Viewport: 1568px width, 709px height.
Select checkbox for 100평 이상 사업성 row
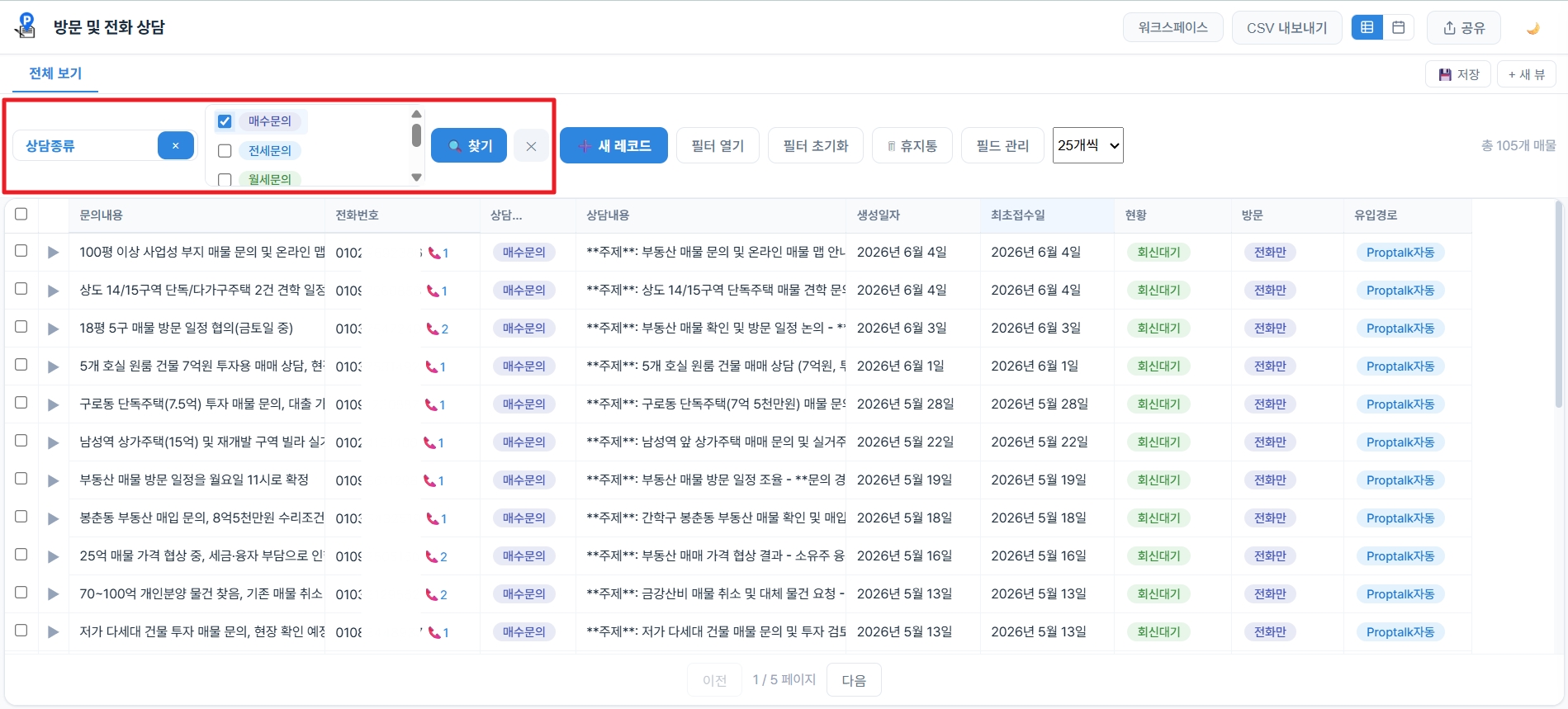[21, 251]
